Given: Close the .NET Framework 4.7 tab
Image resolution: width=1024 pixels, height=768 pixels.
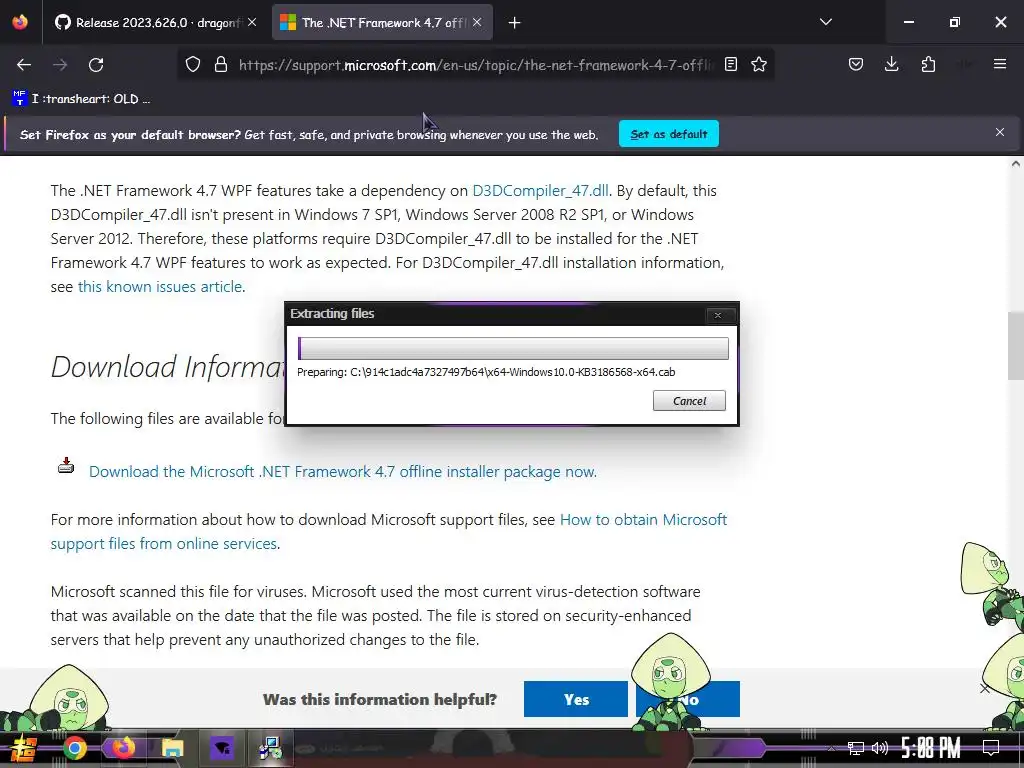Looking at the screenshot, I should coord(477,23).
